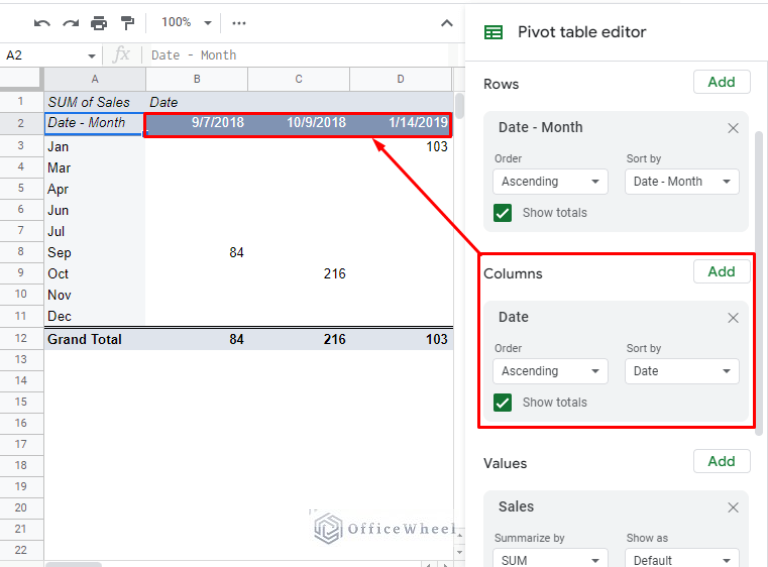This screenshot has height=567, width=768.
Task: Open the three-dot more options menu
Action: pos(239,22)
